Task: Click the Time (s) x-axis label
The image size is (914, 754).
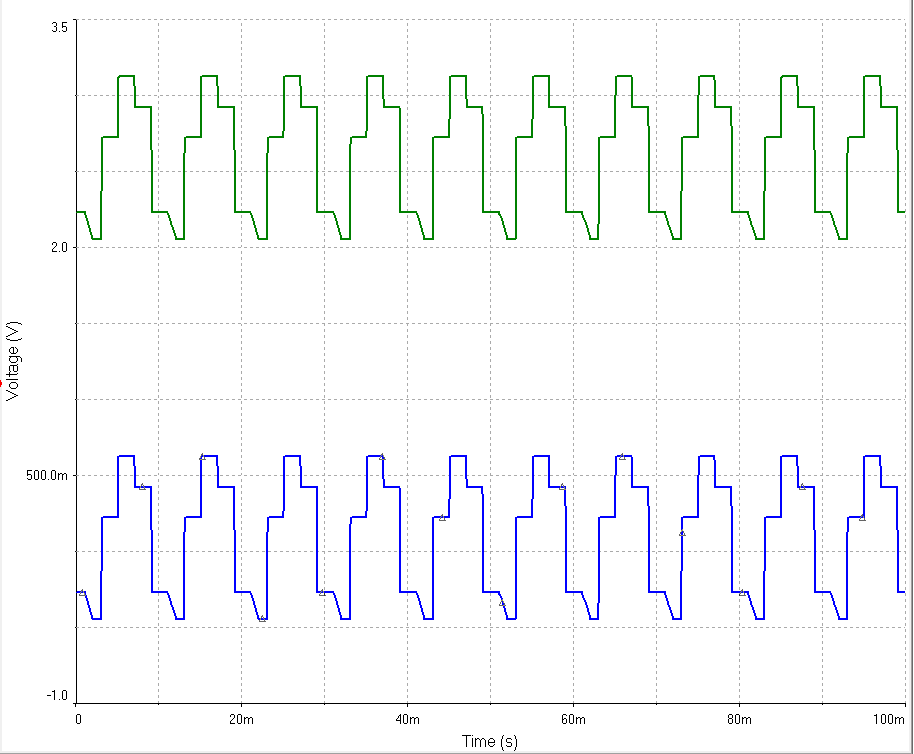Action: (489, 741)
